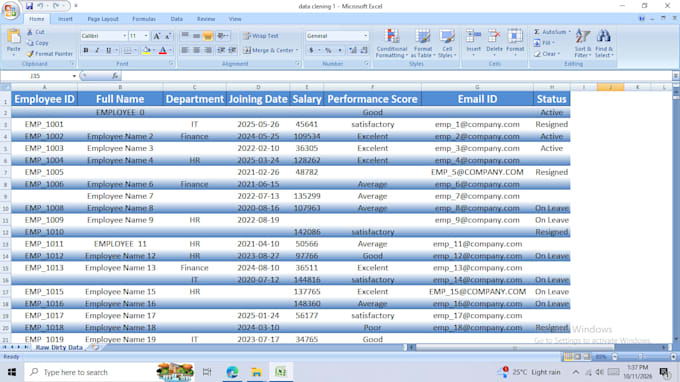
Task: Expand the Merge & Center arrow
Action: (x=297, y=50)
